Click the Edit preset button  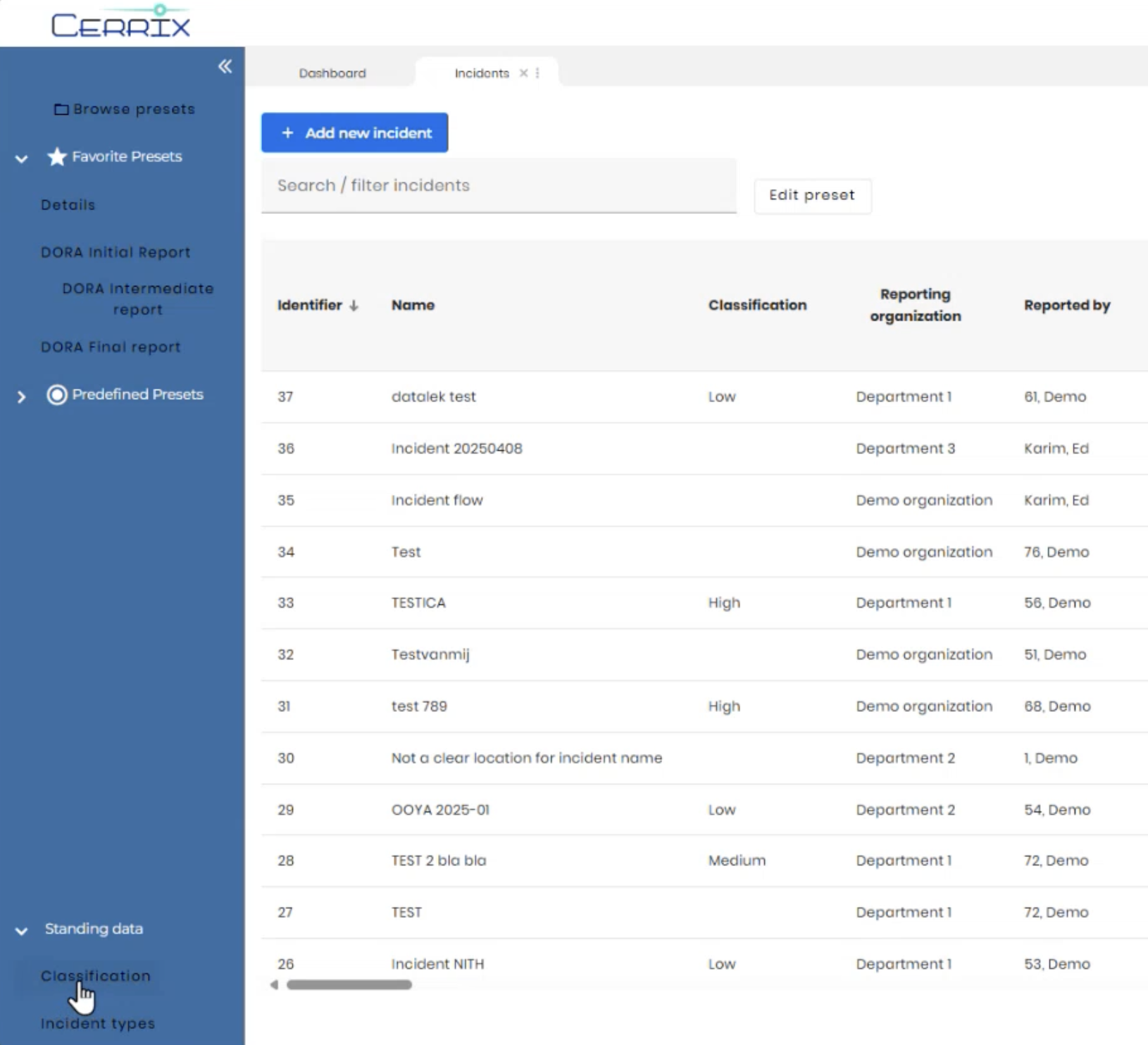coord(811,196)
